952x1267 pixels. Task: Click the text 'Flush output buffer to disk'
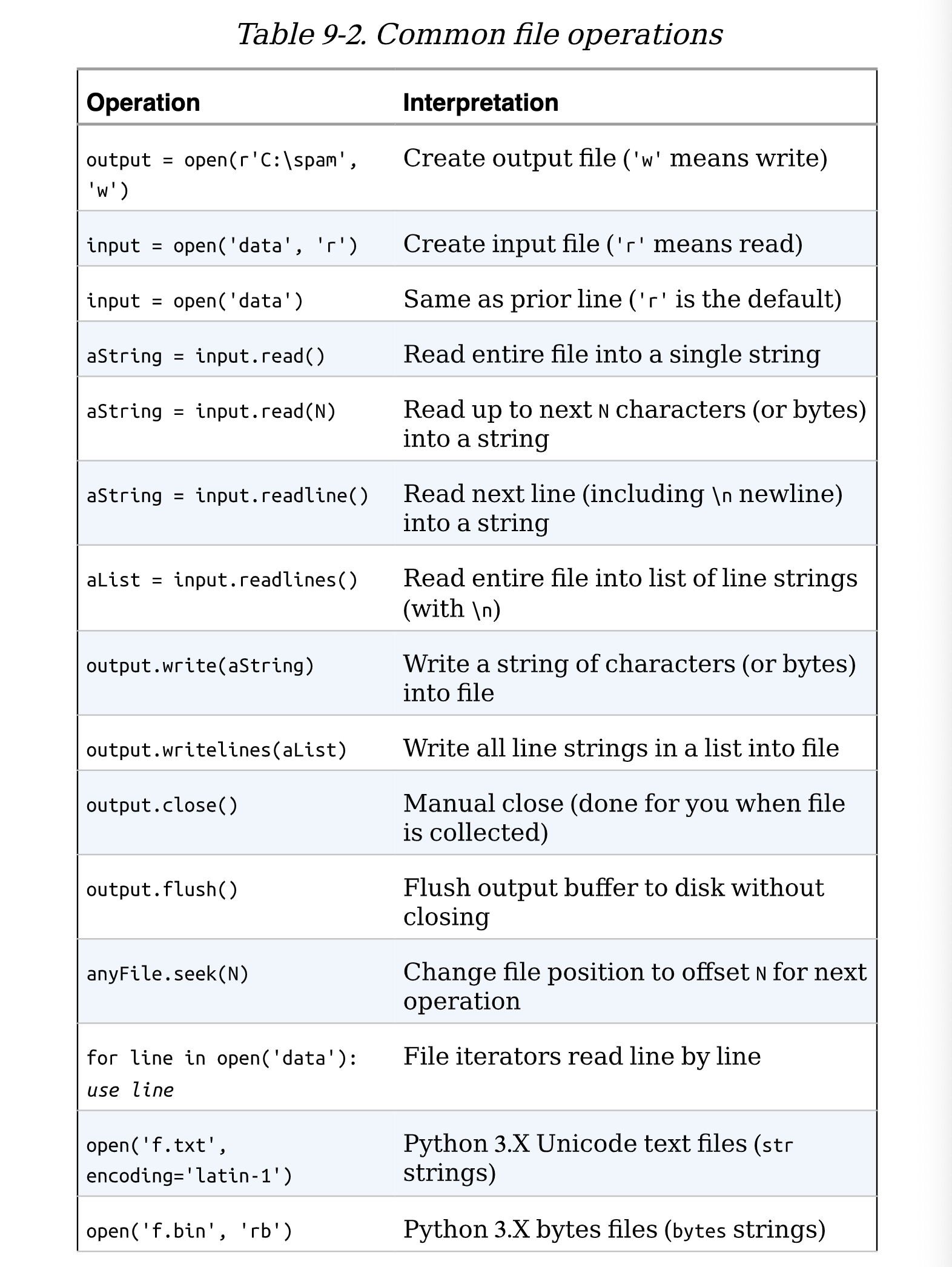point(564,888)
